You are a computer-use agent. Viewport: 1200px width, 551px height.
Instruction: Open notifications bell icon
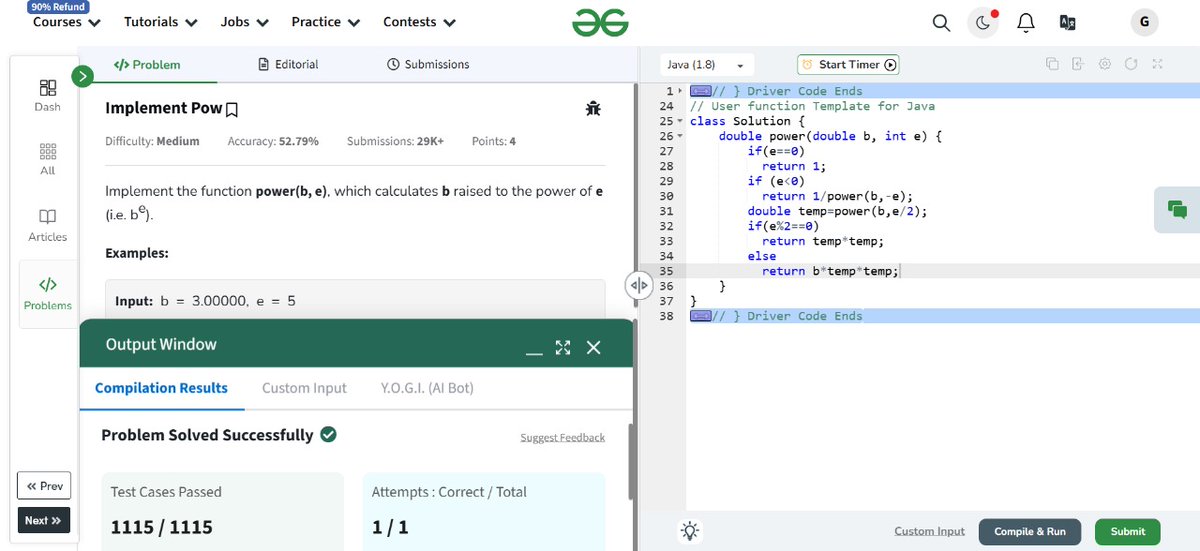pos(1026,23)
